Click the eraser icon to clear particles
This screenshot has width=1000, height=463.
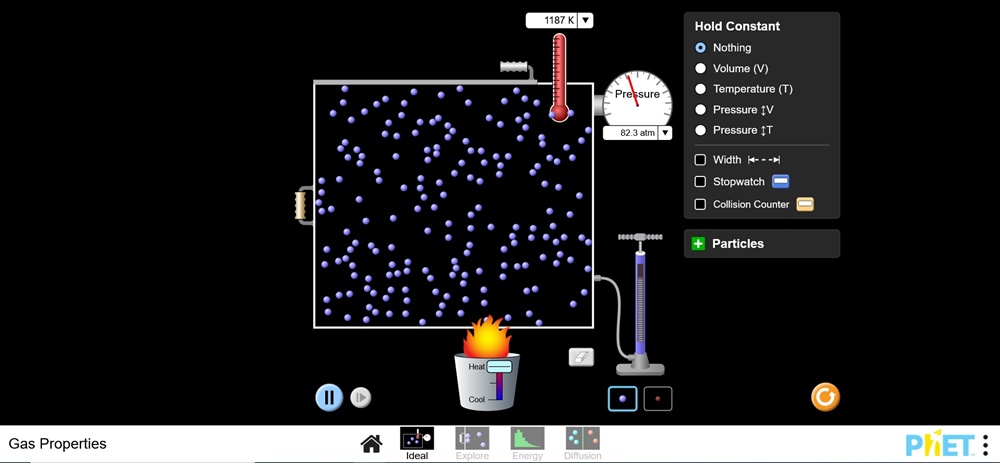coord(581,357)
